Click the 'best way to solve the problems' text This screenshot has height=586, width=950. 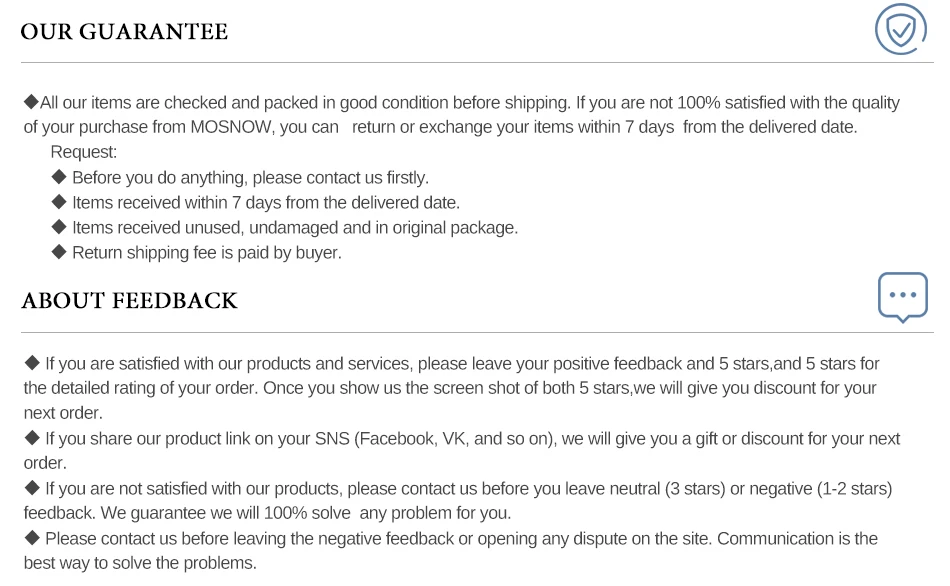(140, 563)
